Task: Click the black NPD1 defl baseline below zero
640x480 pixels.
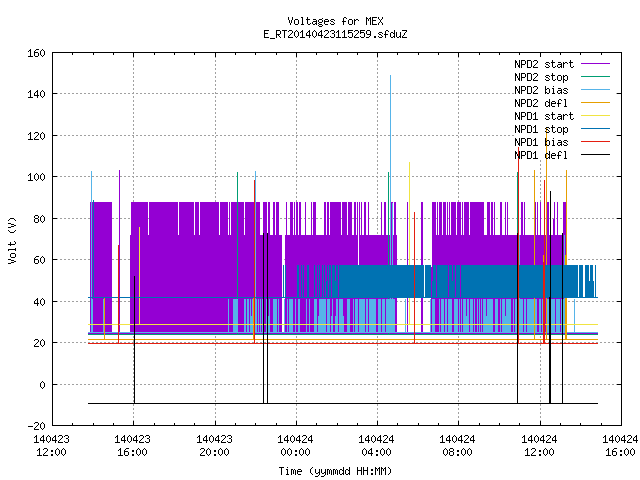Action: pos(343,403)
